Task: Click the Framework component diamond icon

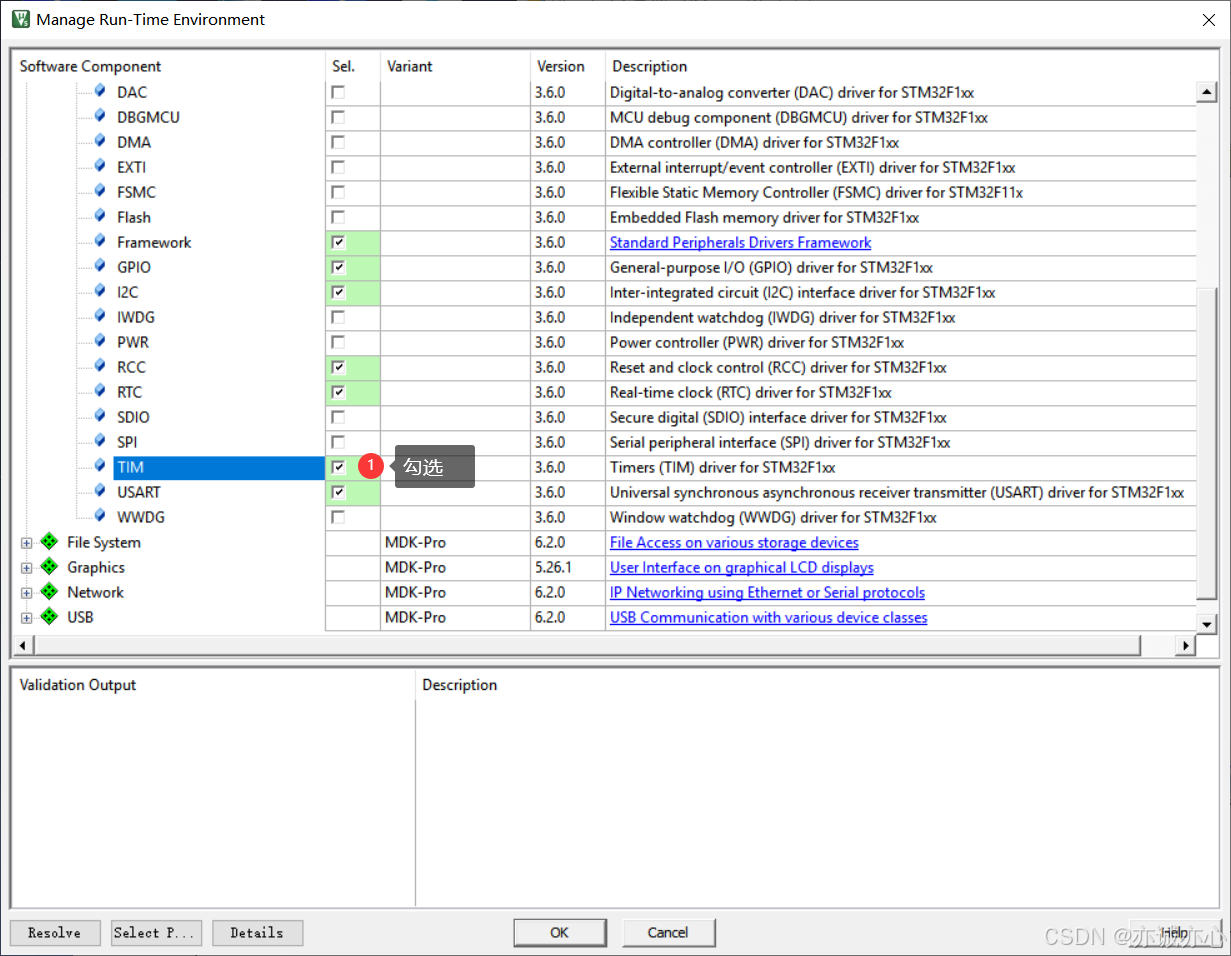Action: click(x=100, y=241)
